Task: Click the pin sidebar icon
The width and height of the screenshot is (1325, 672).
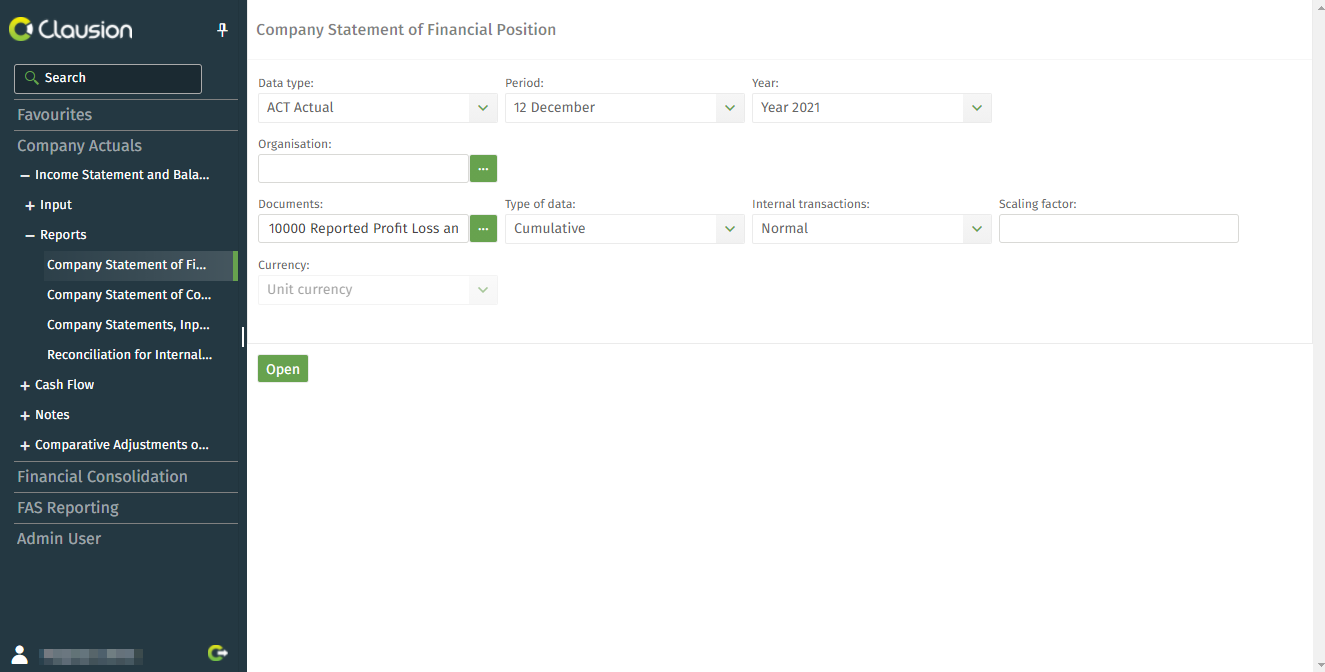Action: coord(222,30)
